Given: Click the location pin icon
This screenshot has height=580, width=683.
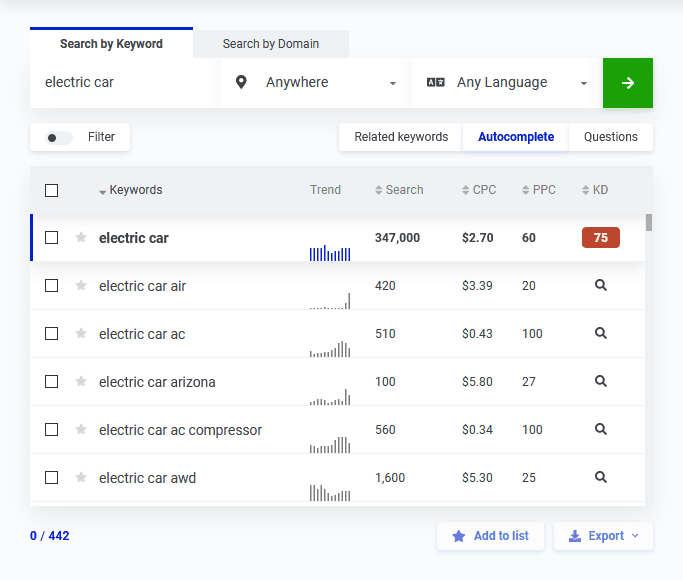Looking at the screenshot, I should pyautogui.click(x=241, y=82).
